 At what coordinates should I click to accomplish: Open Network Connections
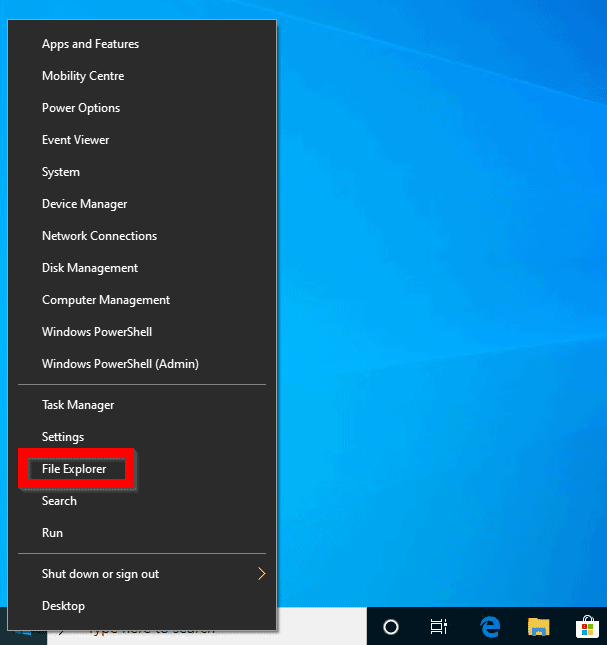[x=142, y=236]
